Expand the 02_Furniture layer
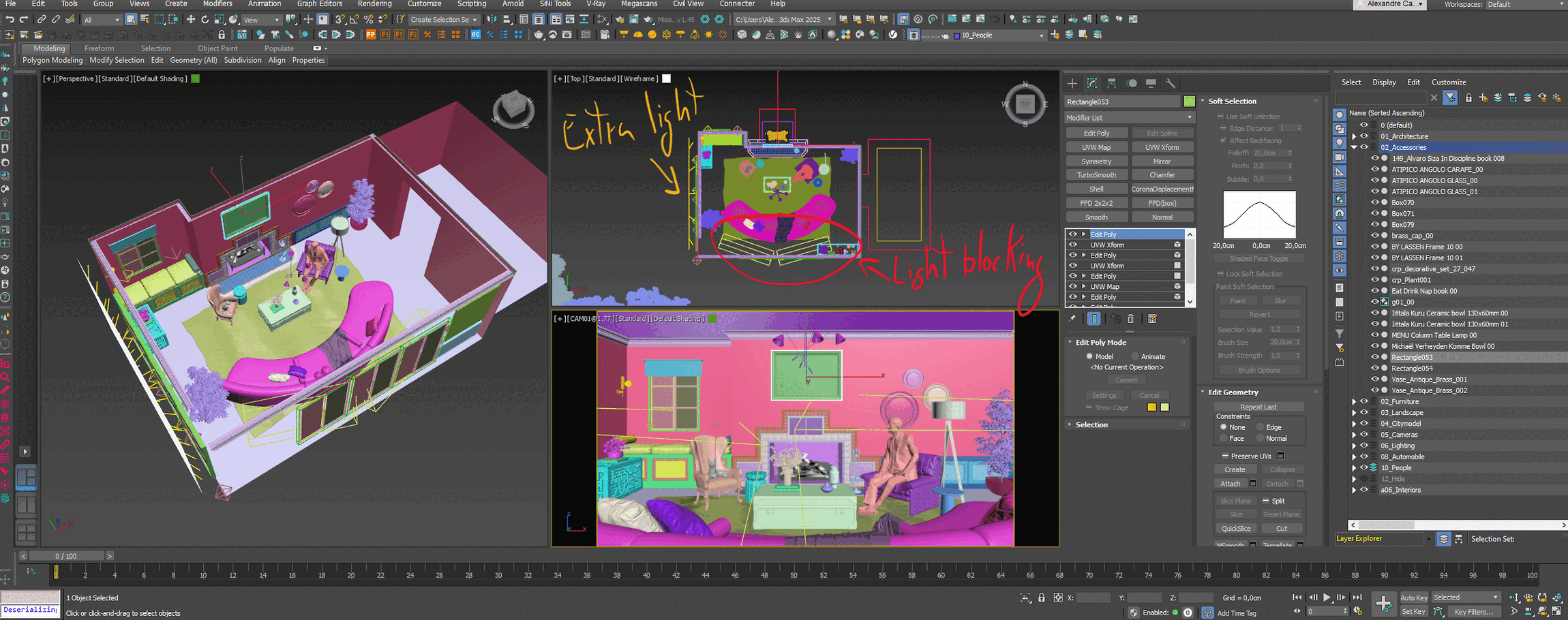 [x=1354, y=402]
